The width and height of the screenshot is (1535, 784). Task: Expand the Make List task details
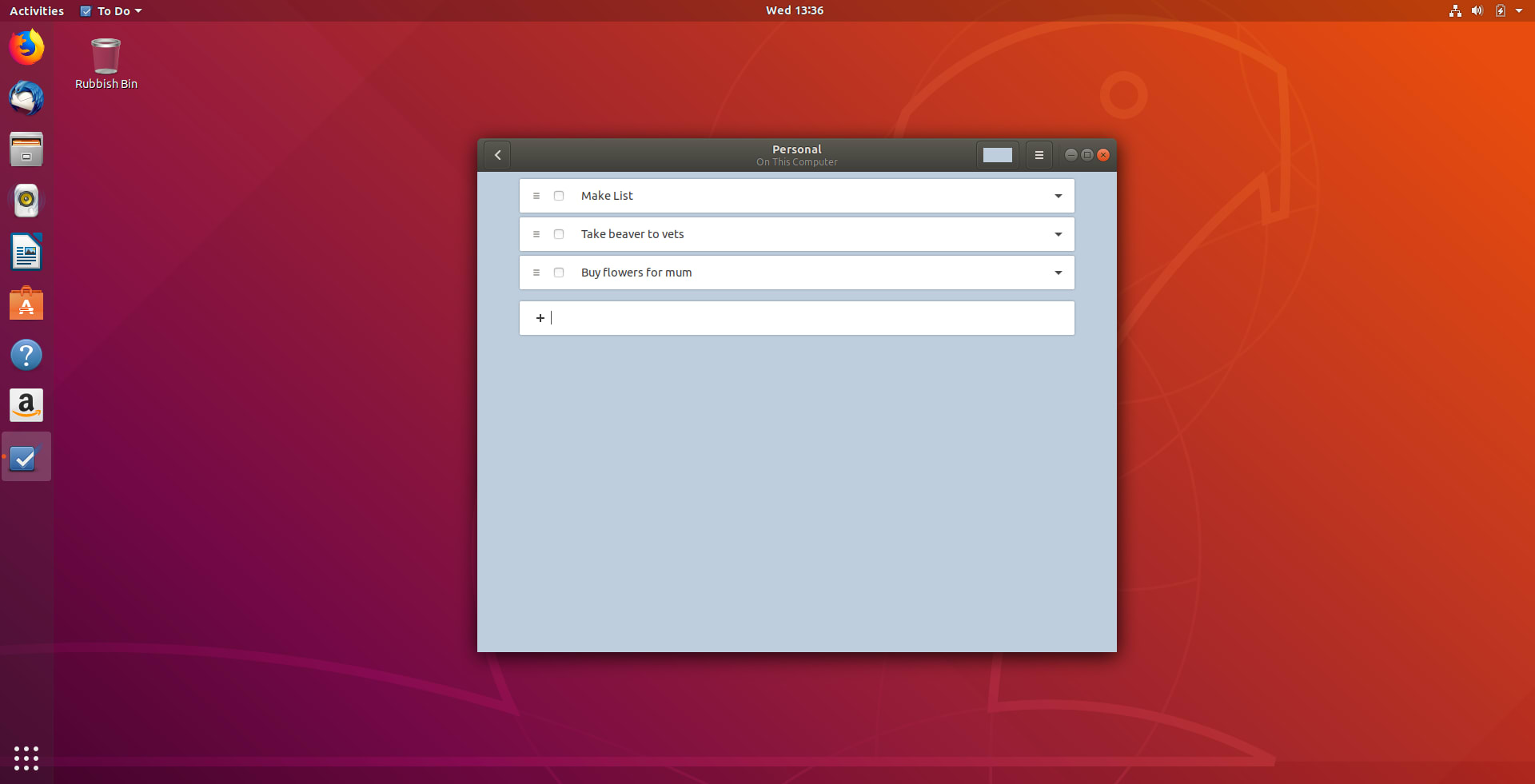pos(1058,196)
